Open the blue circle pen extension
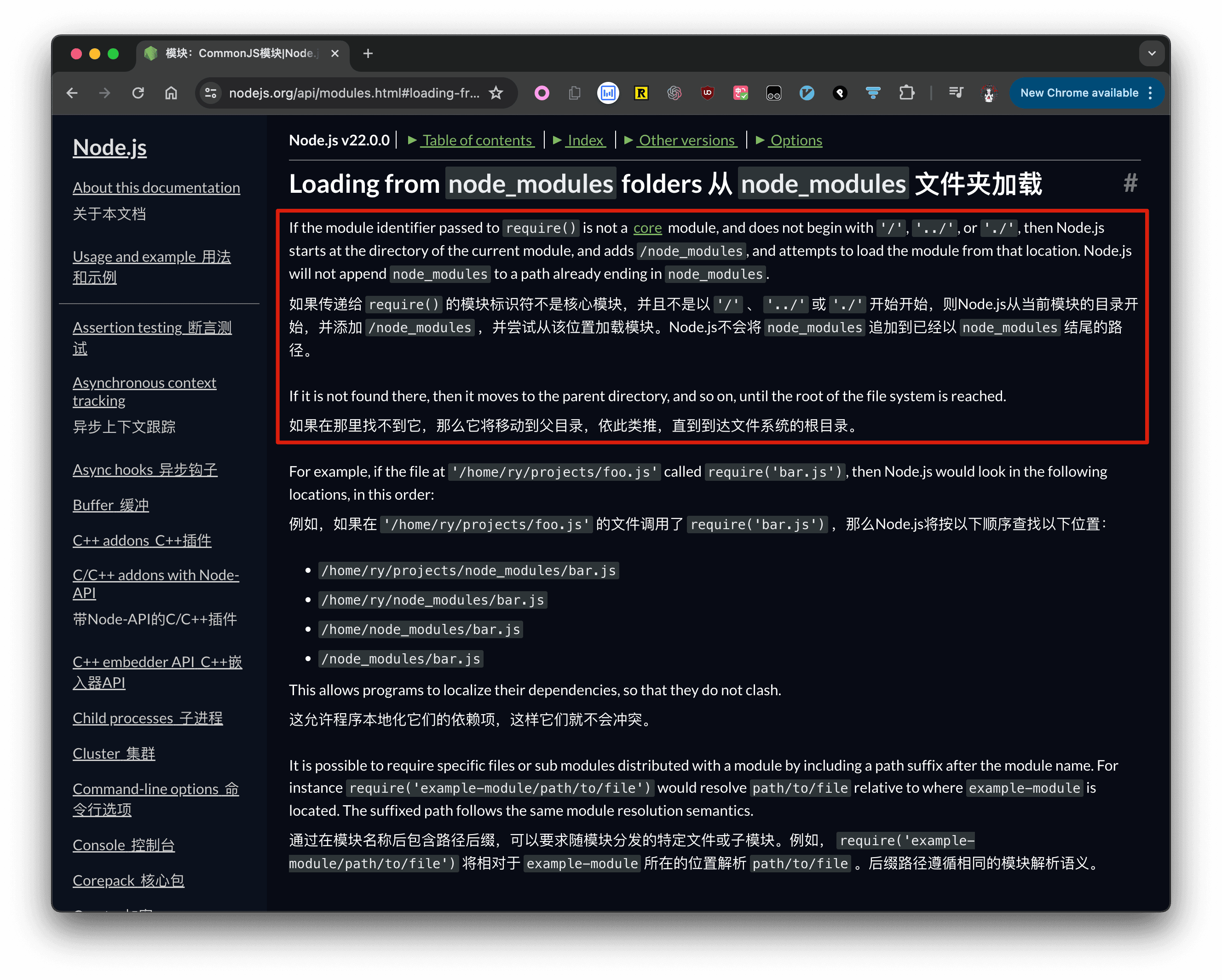1222x980 pixels. [807, 93]
